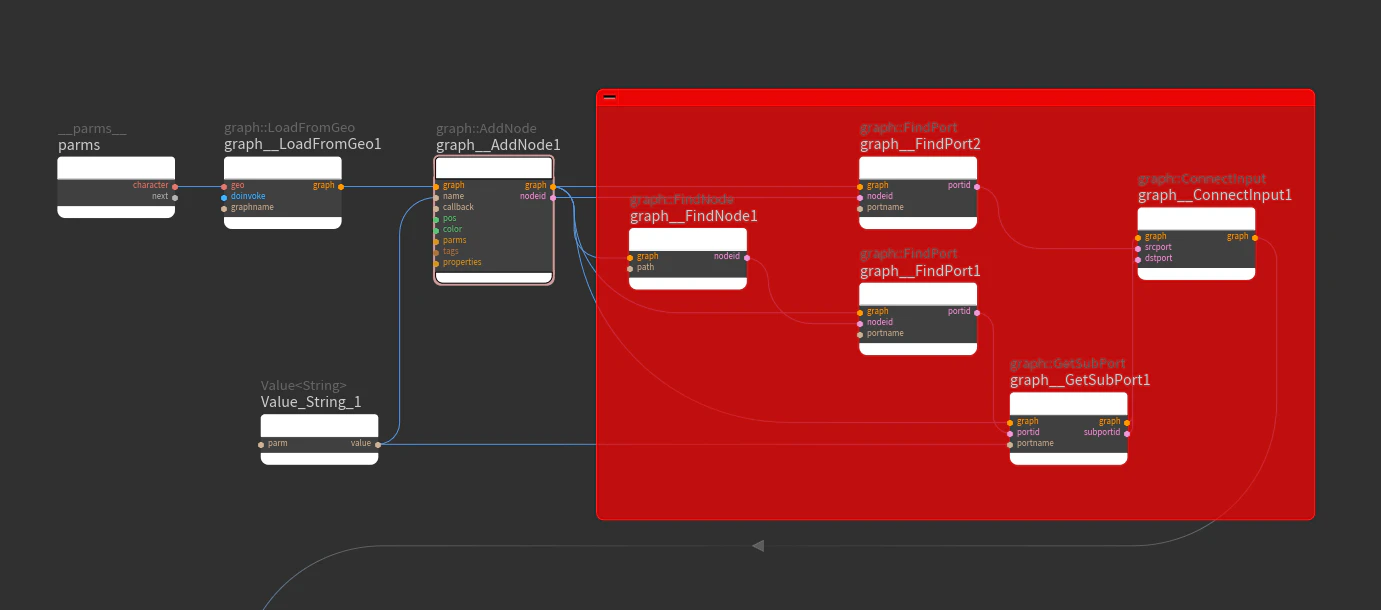Click the dstport input on ConnectInput1
1381x610 pixels.
click(1138, 259)
